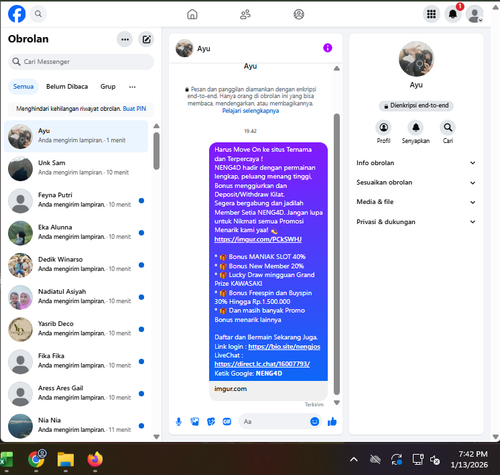Open the Friends icon in top navigation
This screenshot has height=475, width=500.
(245, 14)
